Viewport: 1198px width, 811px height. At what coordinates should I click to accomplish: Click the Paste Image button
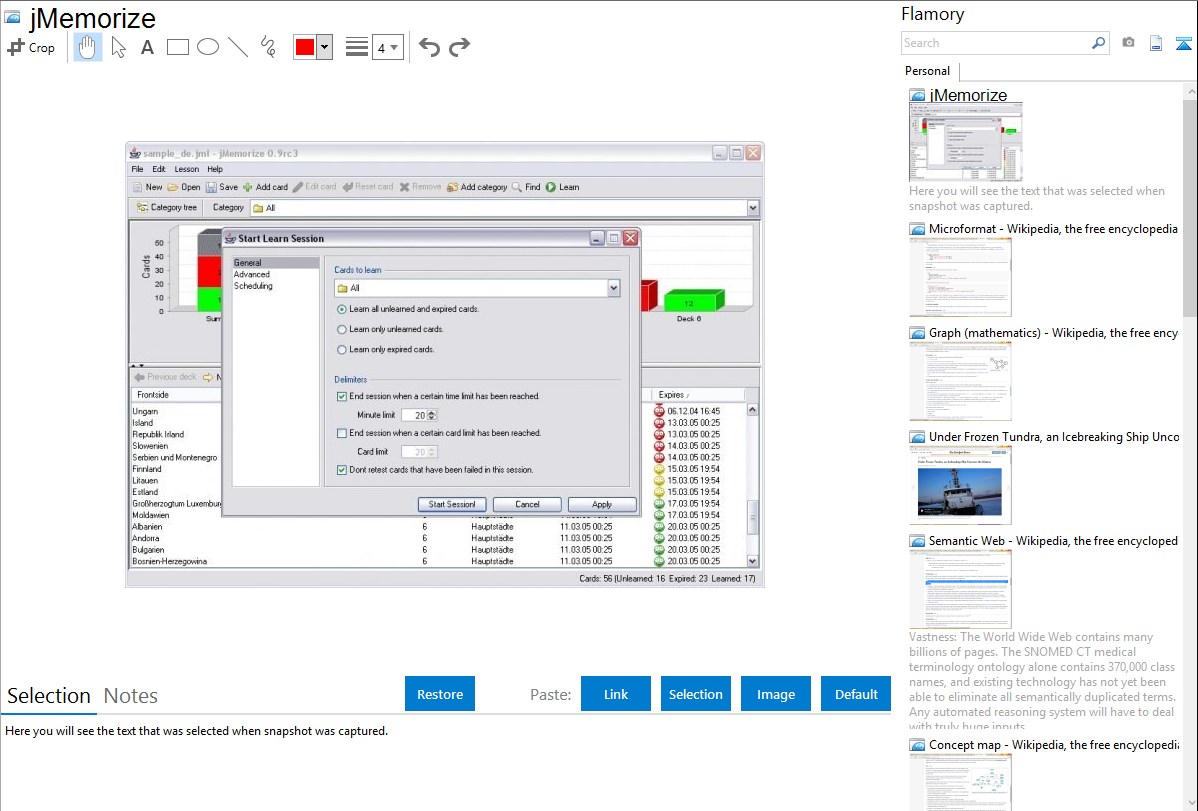[775, 694]
